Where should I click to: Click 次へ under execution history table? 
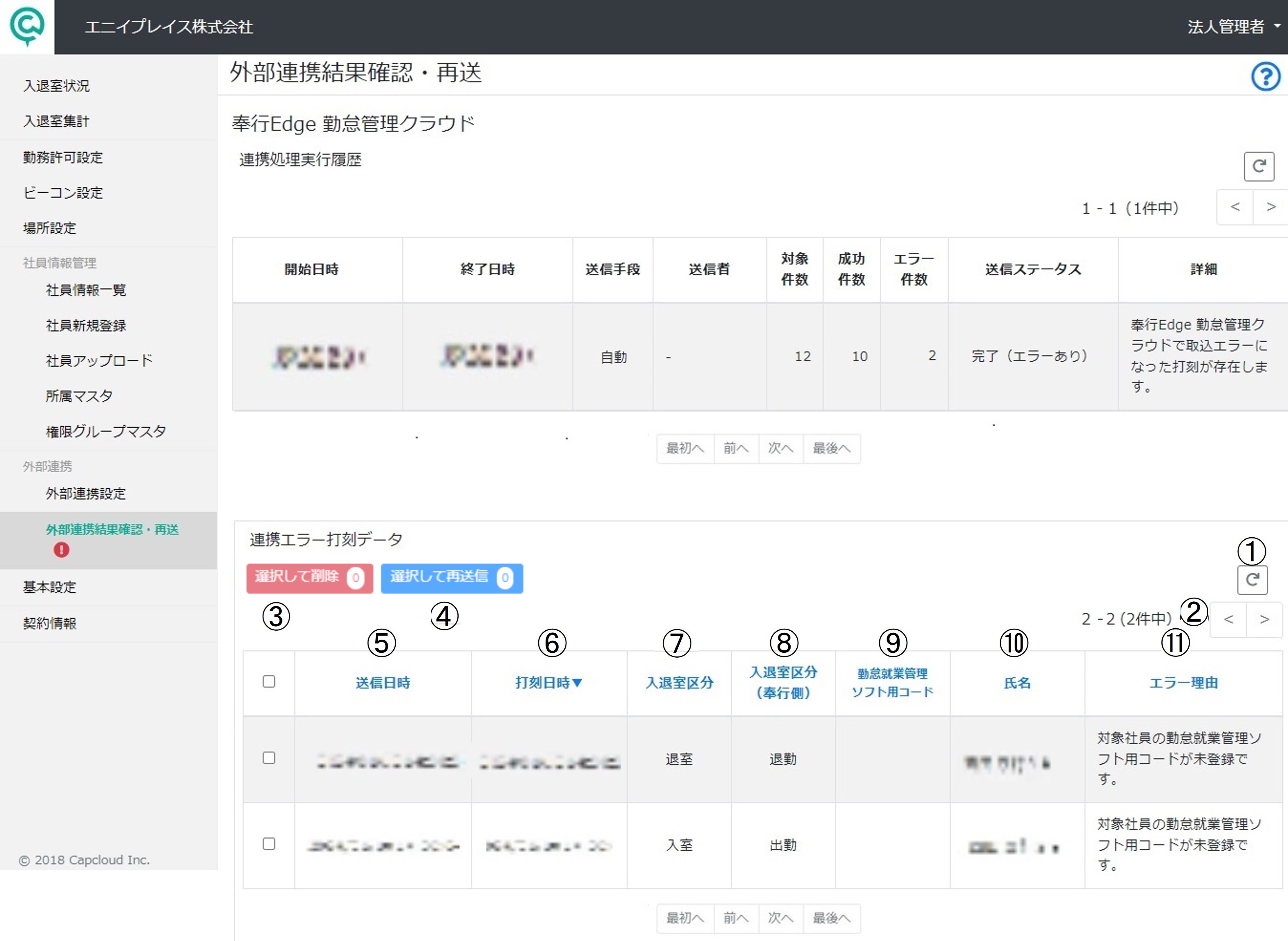coord(780,448)
